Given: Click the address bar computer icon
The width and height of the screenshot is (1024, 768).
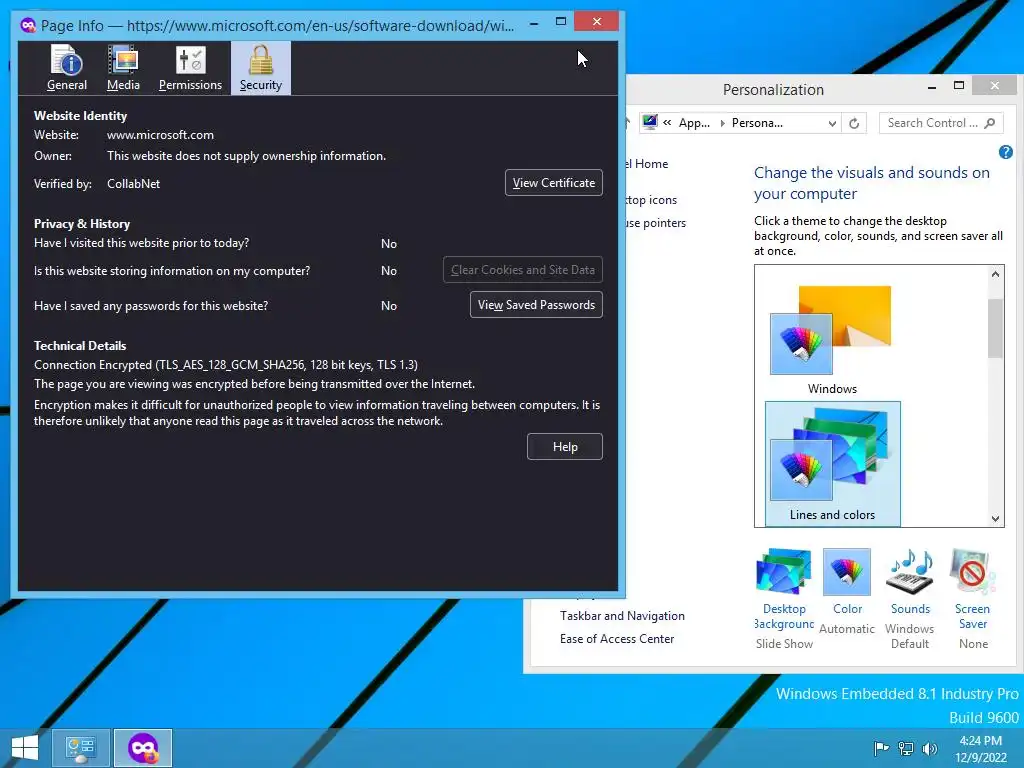Looking at the screenshot, I should (x=650, y=122).
